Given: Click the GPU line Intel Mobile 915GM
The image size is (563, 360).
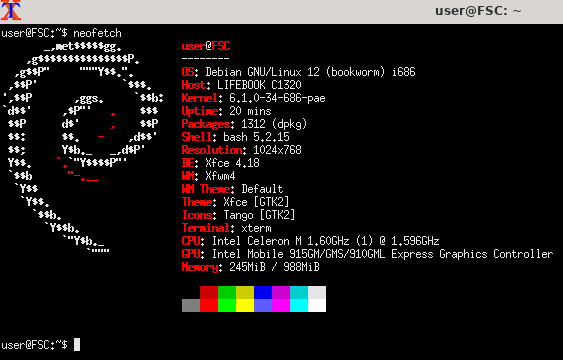Looking at the screenshot, I should point(367,254).
